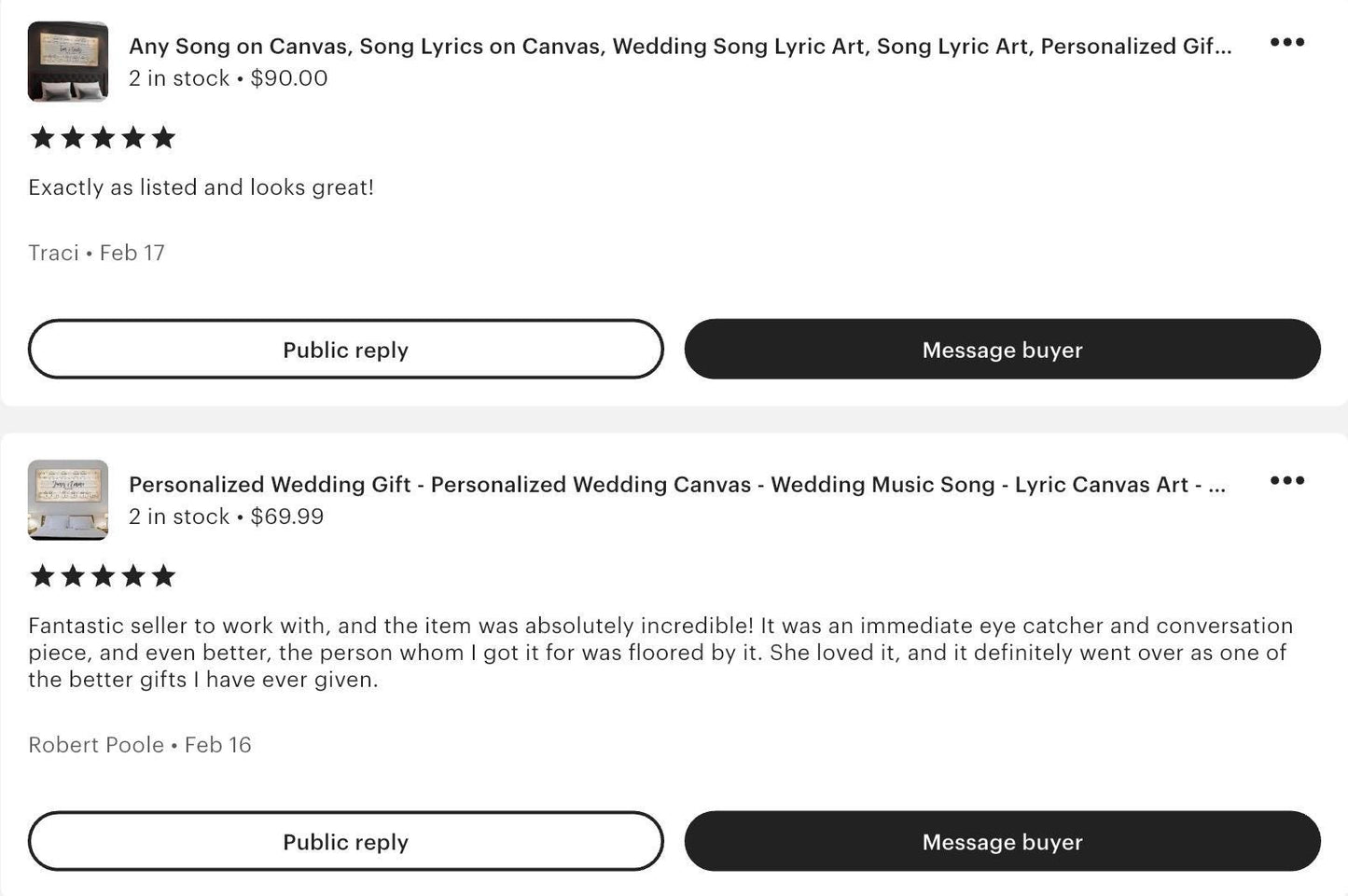This screenshot has width=1348, height=896.
Task: Open options menu for Traci's review
Action: (1287, 42)
